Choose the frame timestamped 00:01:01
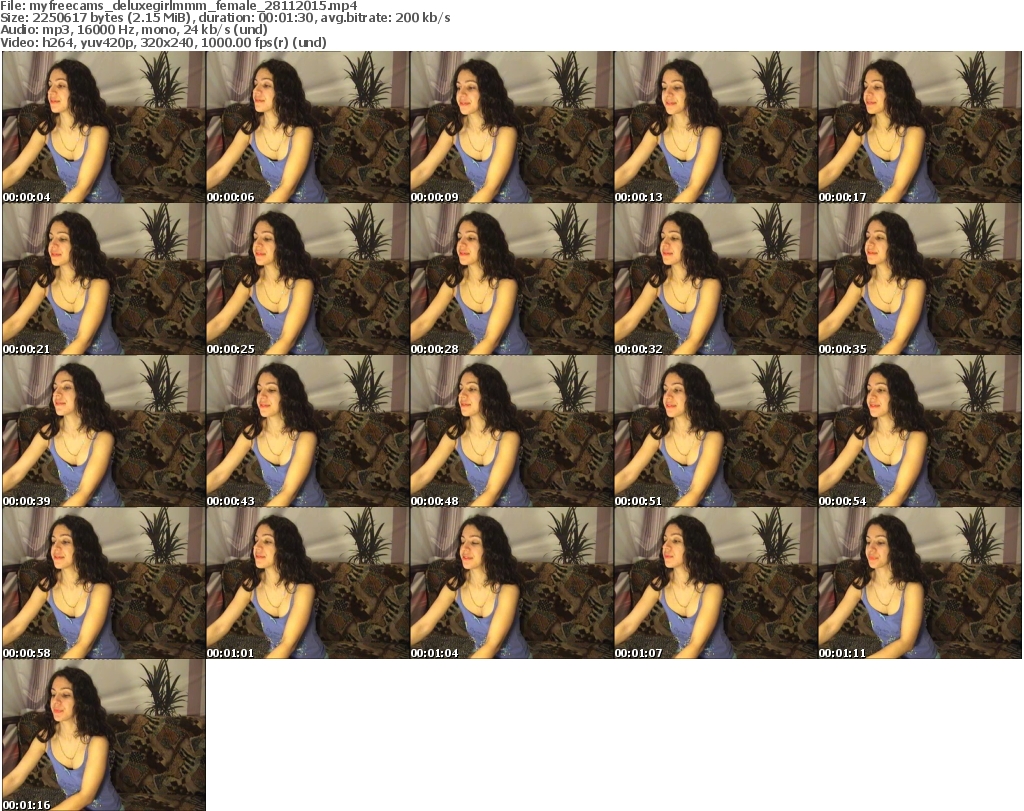Image resolution: width=1024 pixels, height=811 pixels. tap(308, 583)
